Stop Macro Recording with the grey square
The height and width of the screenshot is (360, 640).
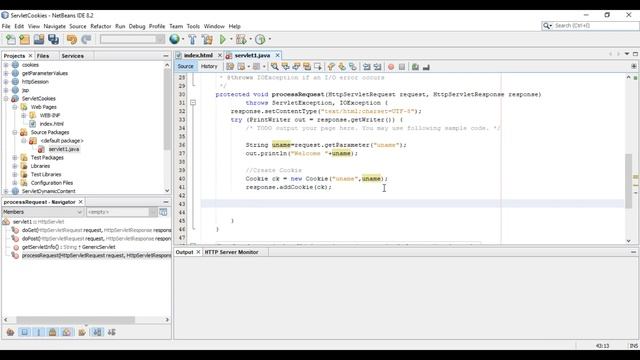[402, 67]
